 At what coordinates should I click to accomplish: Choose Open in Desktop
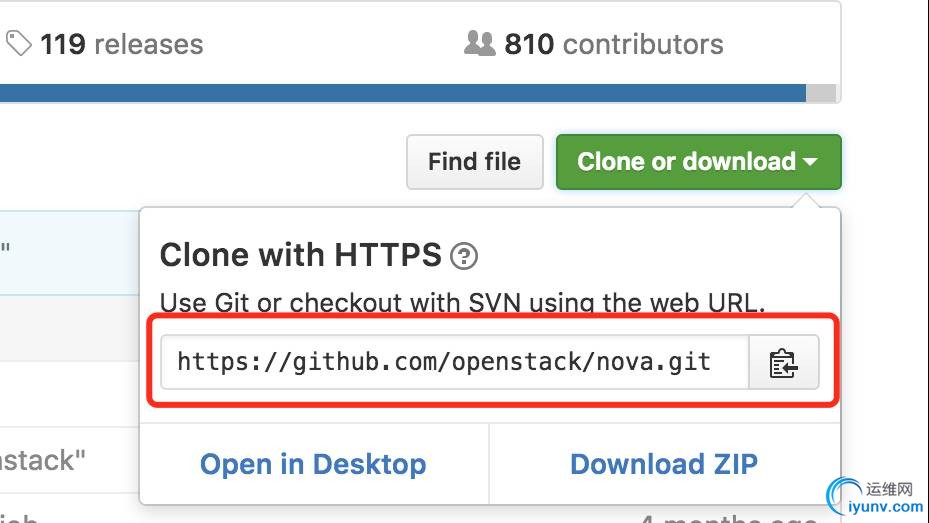313,464
